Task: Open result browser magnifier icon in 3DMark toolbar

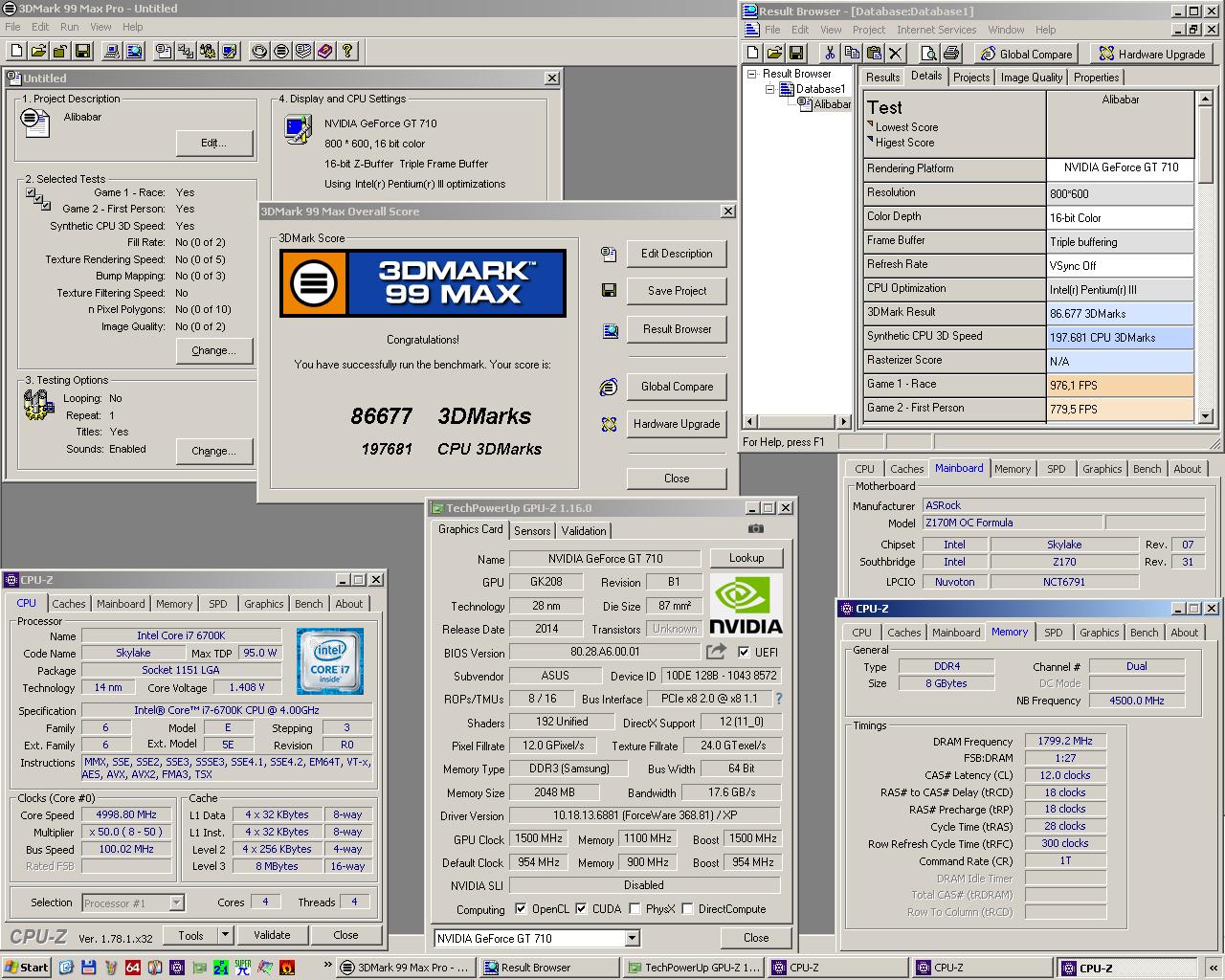Action: tap(134, 51)
